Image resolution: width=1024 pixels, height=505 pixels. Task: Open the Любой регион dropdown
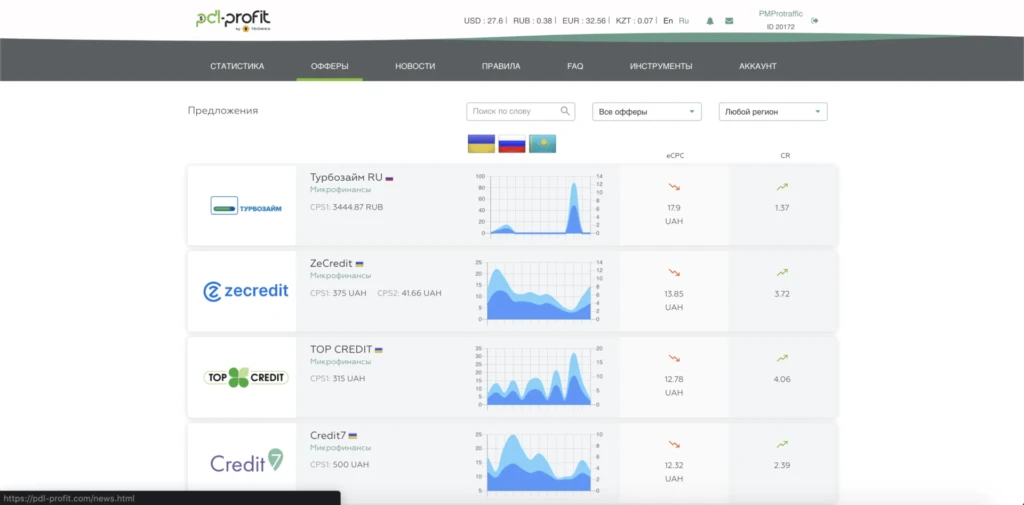pos(773,112)
